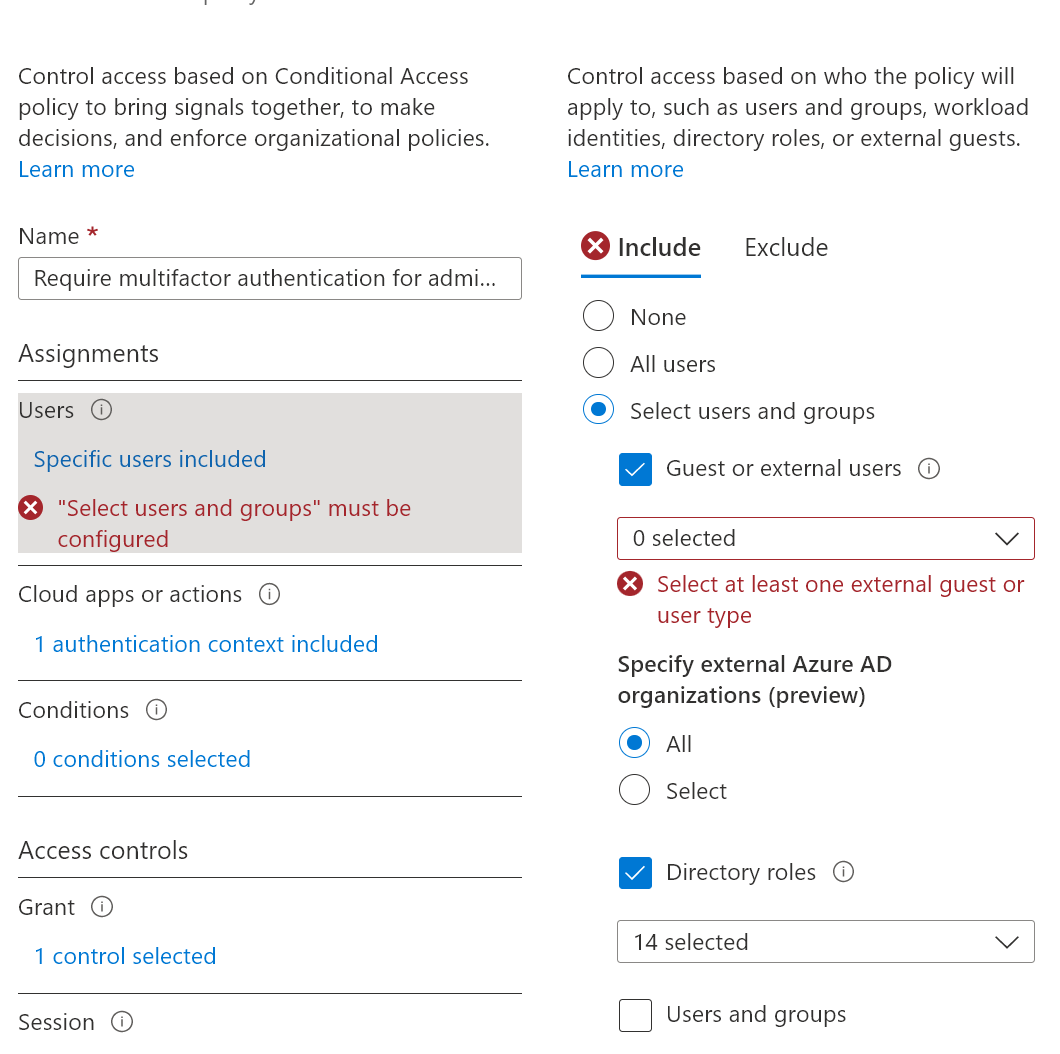Click the info icon beside Directory roles
The width and height of the screenshot is (1060, 1054).
click(843, 872)
